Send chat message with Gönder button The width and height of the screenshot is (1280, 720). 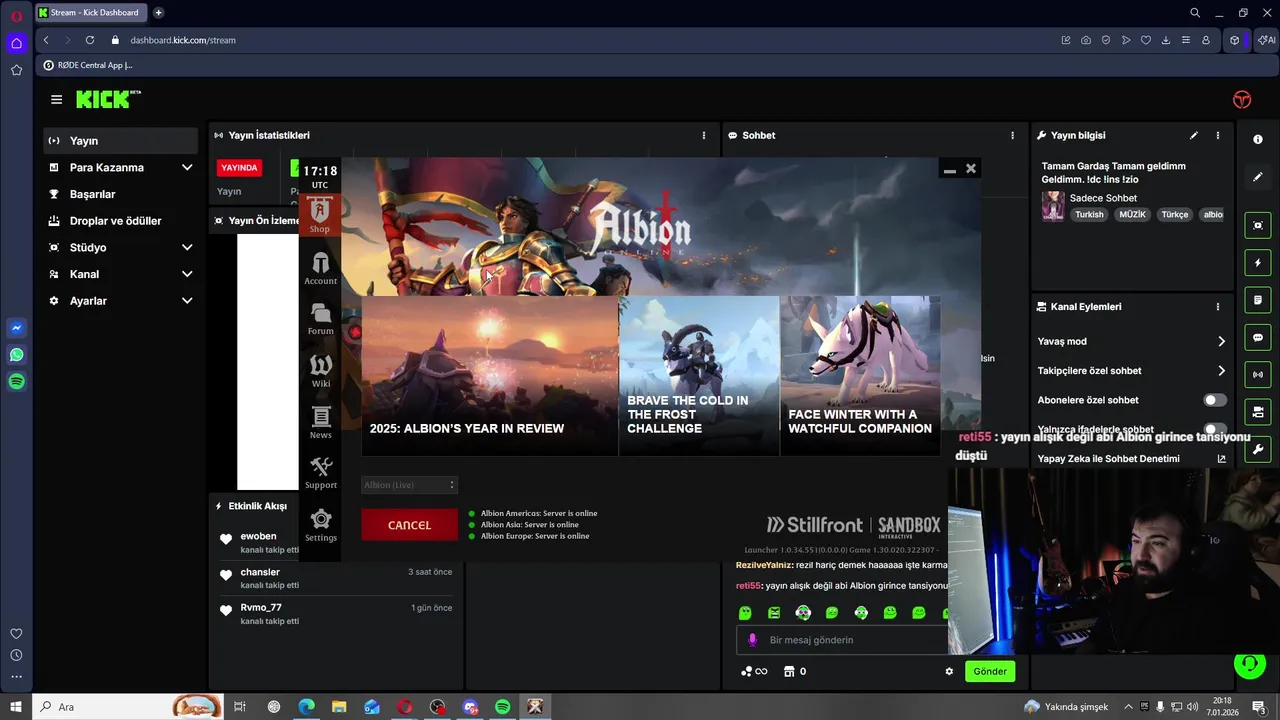coord(990,671)
